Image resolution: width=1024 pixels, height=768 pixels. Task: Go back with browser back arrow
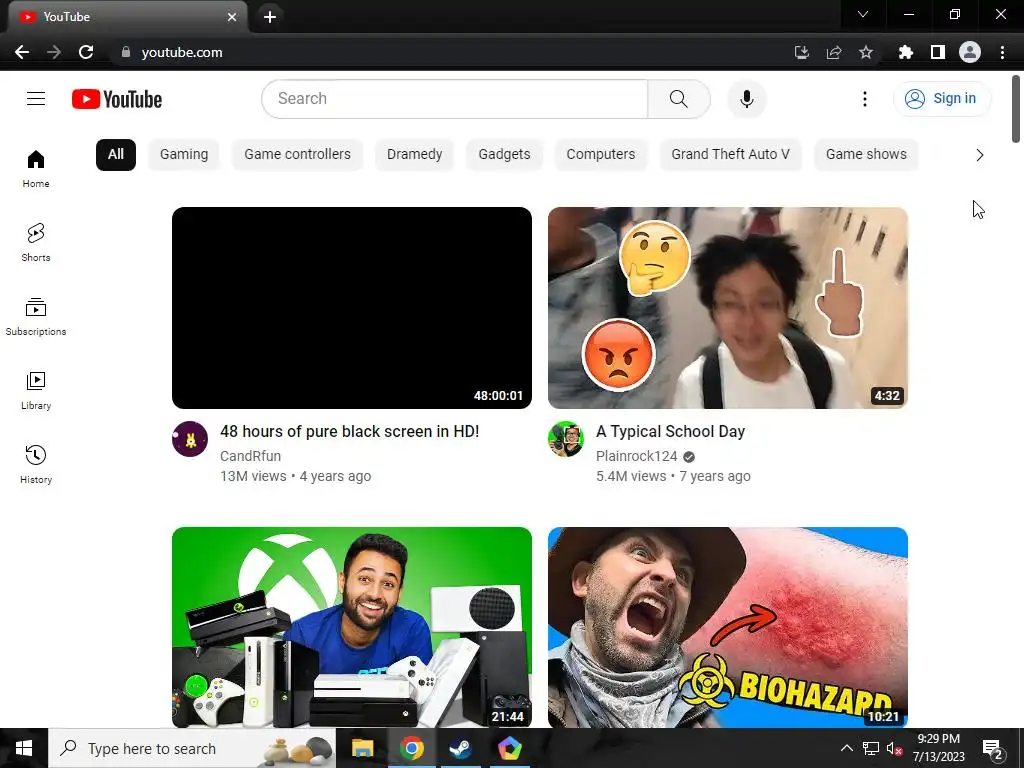pos(22,52)
